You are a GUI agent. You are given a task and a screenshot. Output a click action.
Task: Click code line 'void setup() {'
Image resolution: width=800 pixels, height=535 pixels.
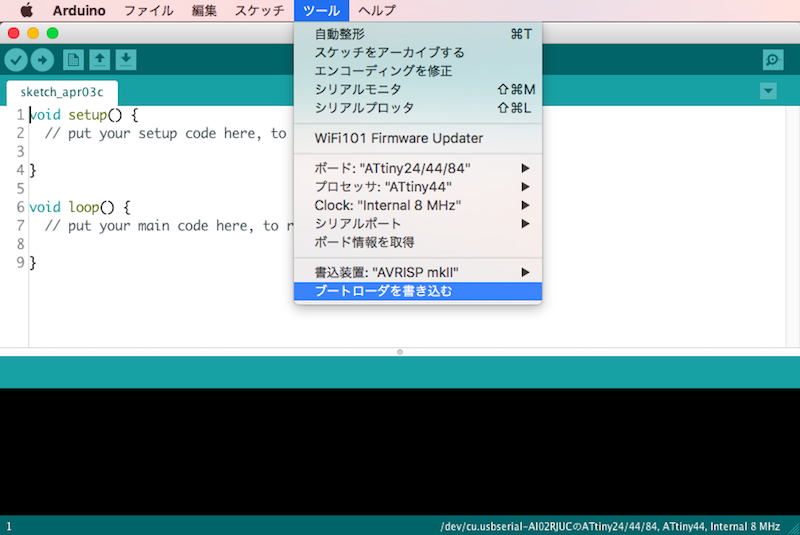[84, 115]
